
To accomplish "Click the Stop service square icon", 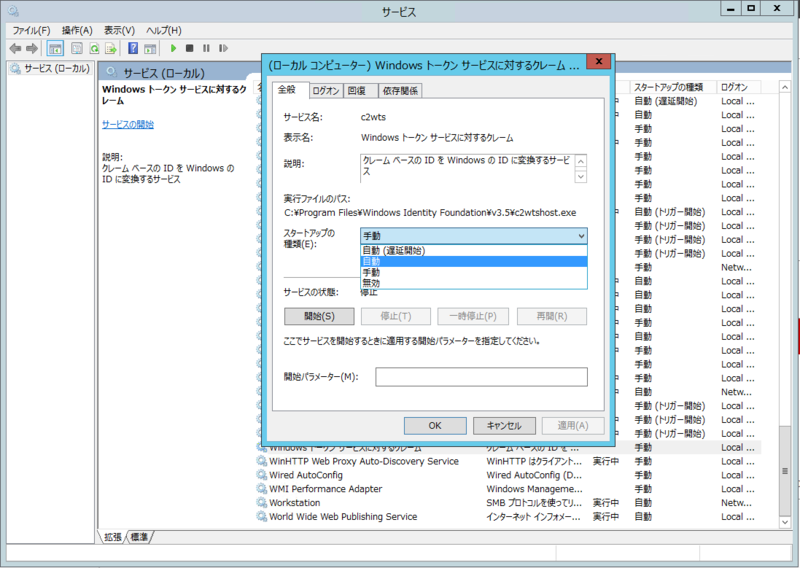I will pos(190,48).
